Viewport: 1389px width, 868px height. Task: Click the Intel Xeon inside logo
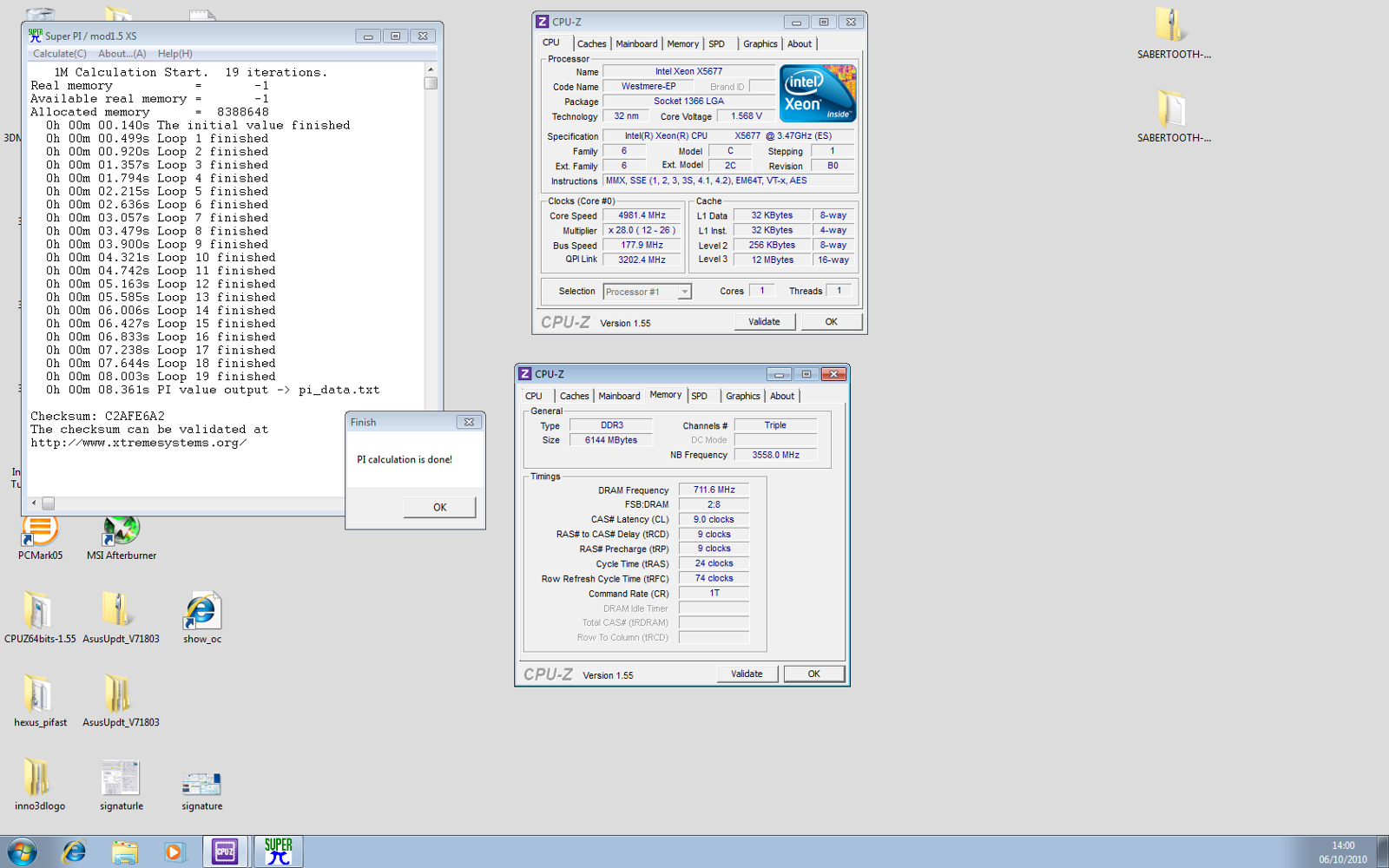pos(819,93)
